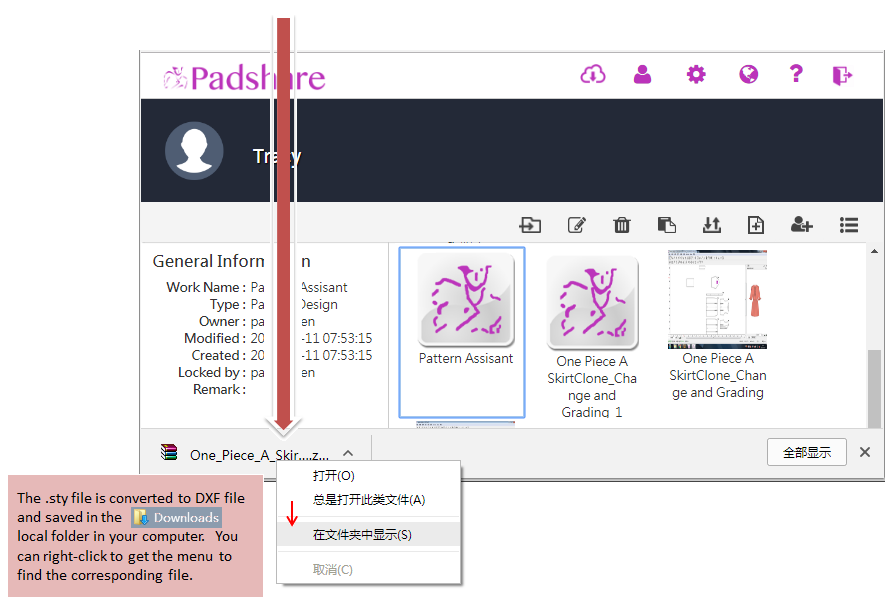894x607 pixels.
Task: Click the upload/download arrows toolbar icon
Action: pyautogui.click(x=712, y=225)
